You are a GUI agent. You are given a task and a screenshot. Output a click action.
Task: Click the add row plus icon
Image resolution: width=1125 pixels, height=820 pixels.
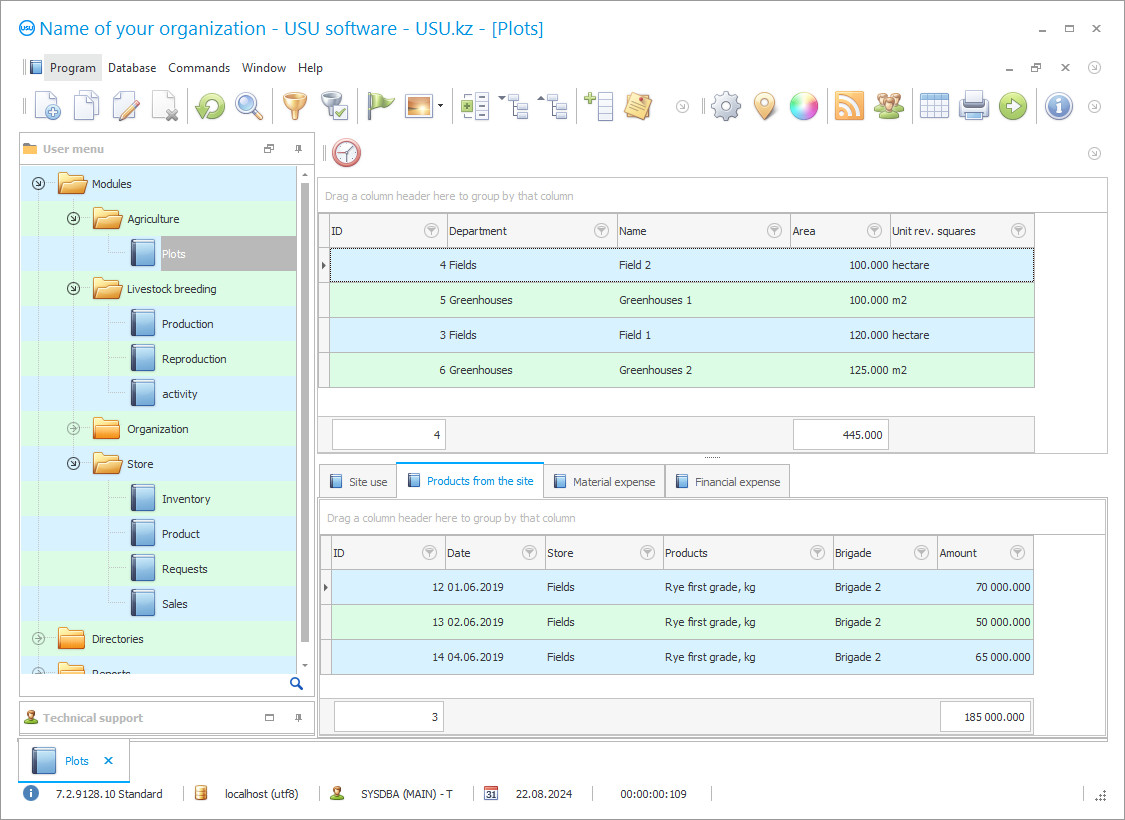click(598, 106)
